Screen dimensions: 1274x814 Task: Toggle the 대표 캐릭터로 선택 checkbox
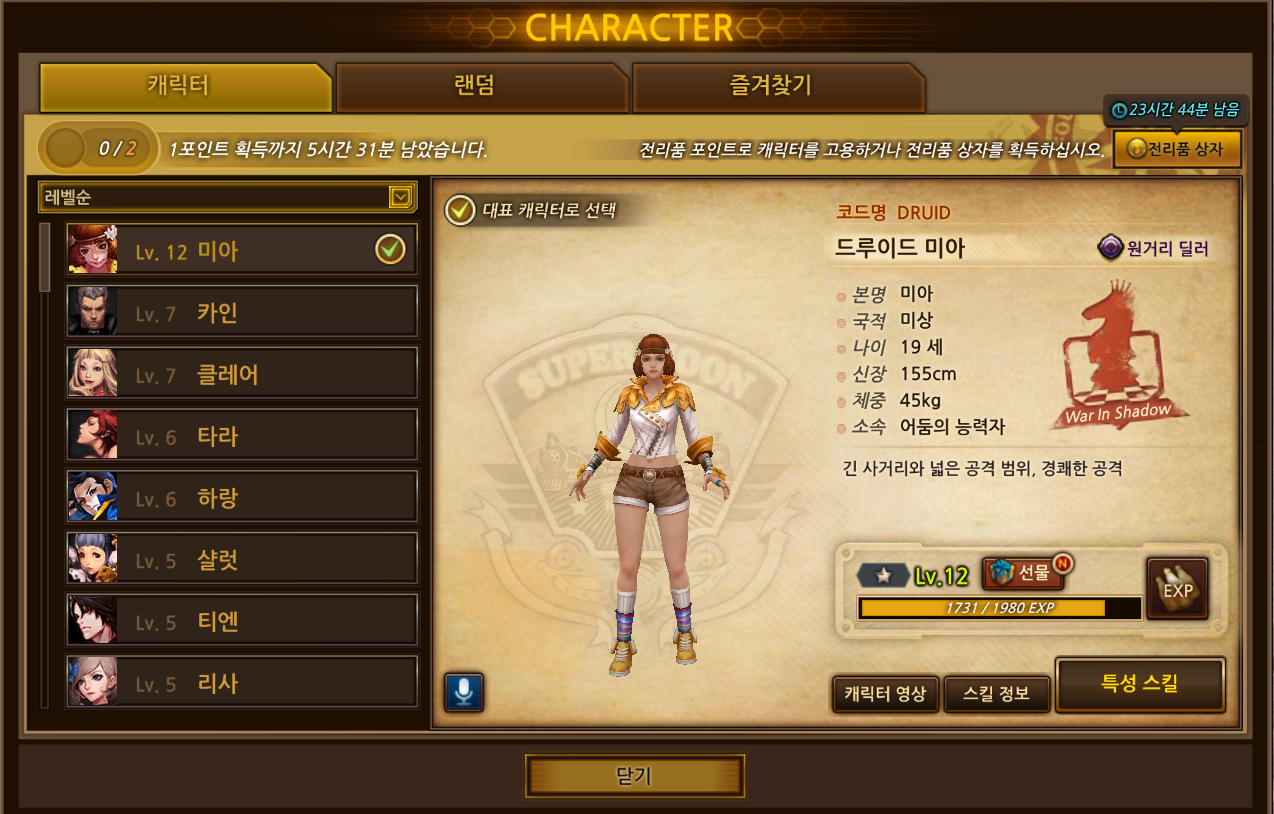(460, 211)
